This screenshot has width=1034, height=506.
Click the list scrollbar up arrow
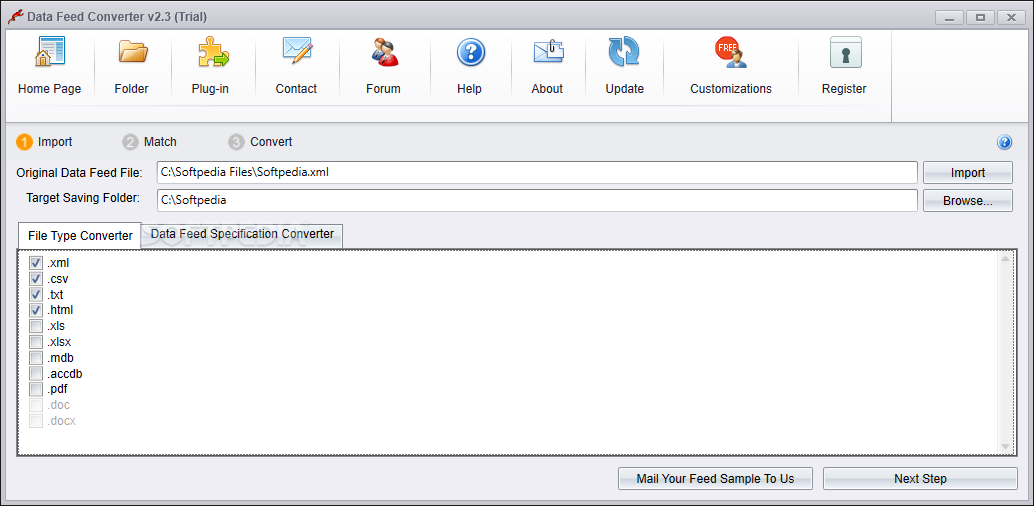tap(1005, 259)
